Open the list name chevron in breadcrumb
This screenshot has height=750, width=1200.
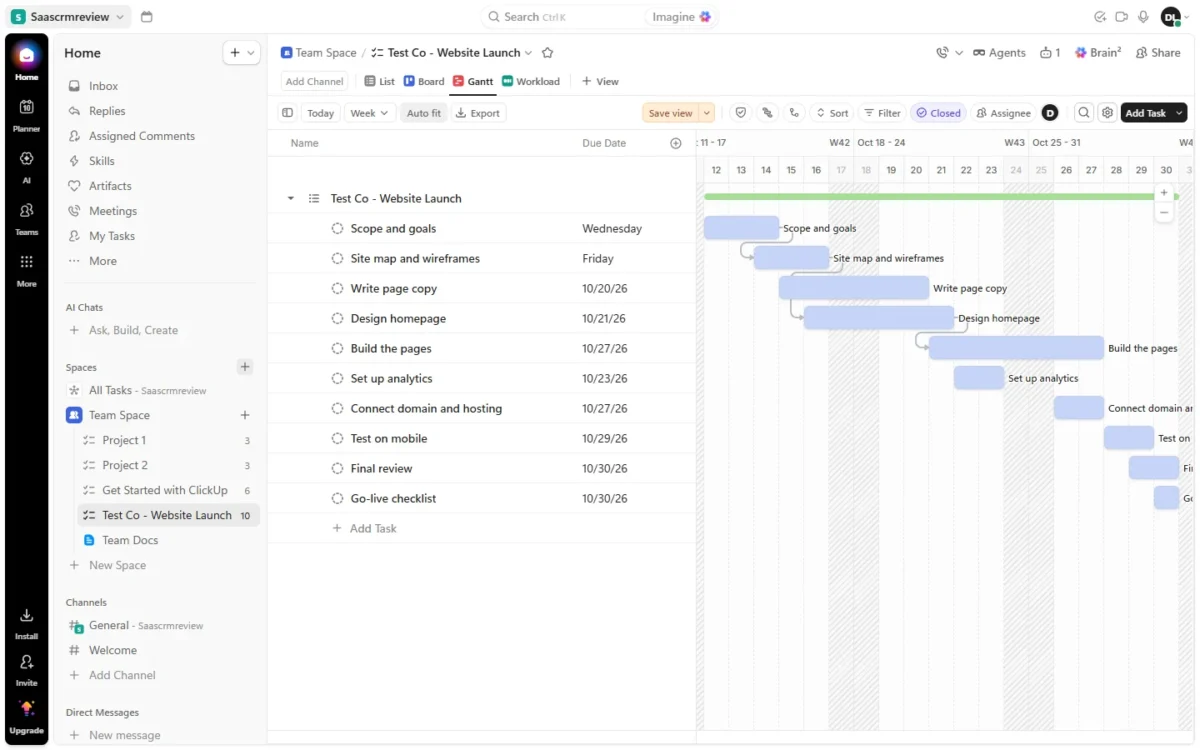tap(529, 53)
